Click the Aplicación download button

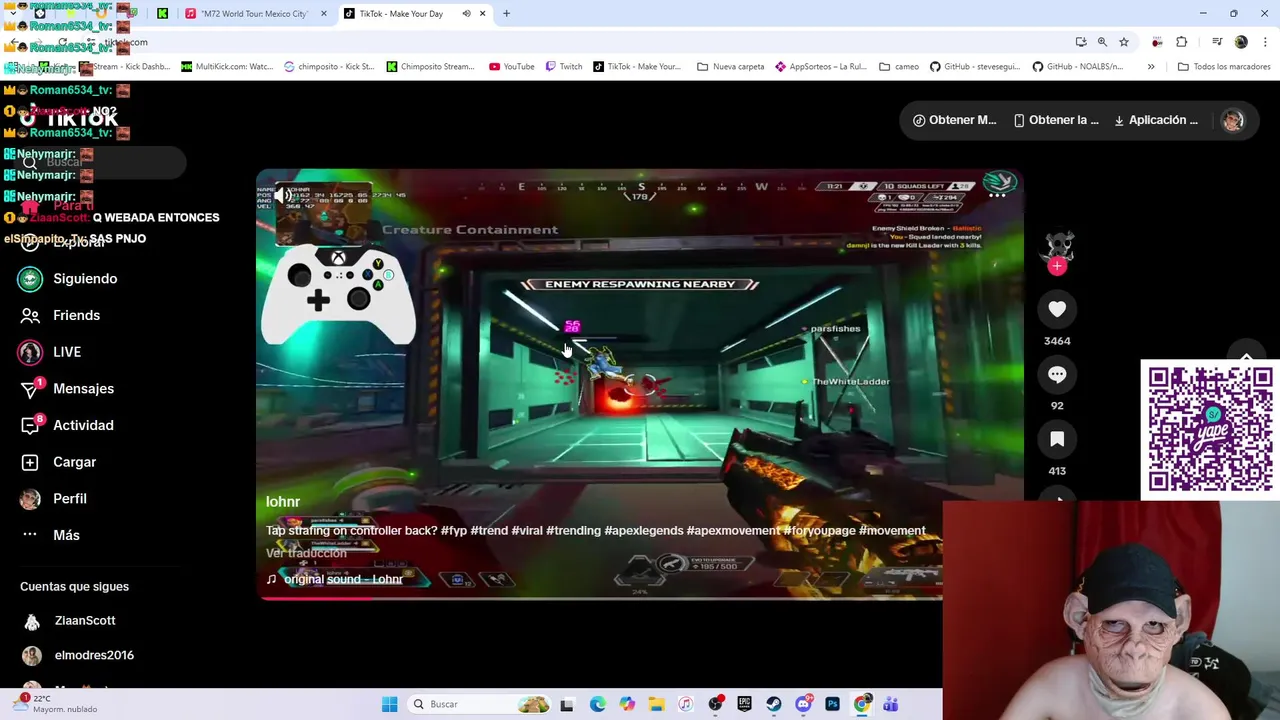(1156, 120)
